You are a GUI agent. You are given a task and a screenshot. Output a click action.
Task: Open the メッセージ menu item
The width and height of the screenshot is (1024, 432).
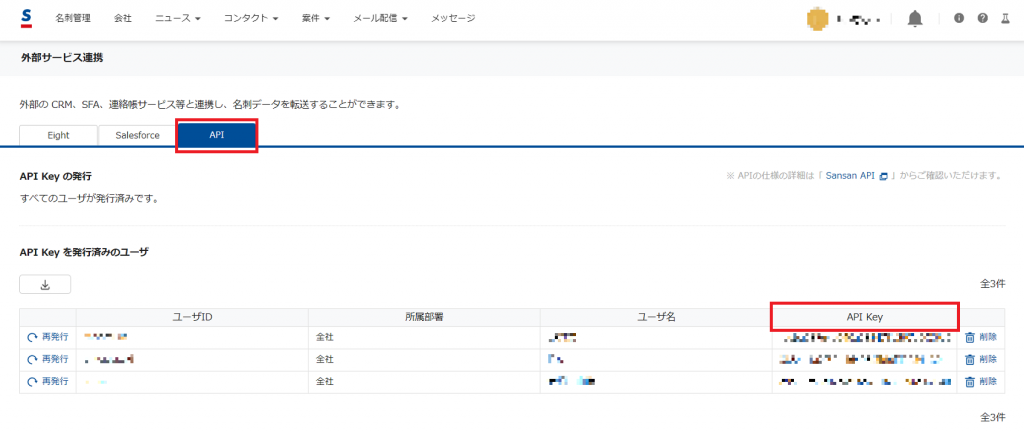point(453,19)
